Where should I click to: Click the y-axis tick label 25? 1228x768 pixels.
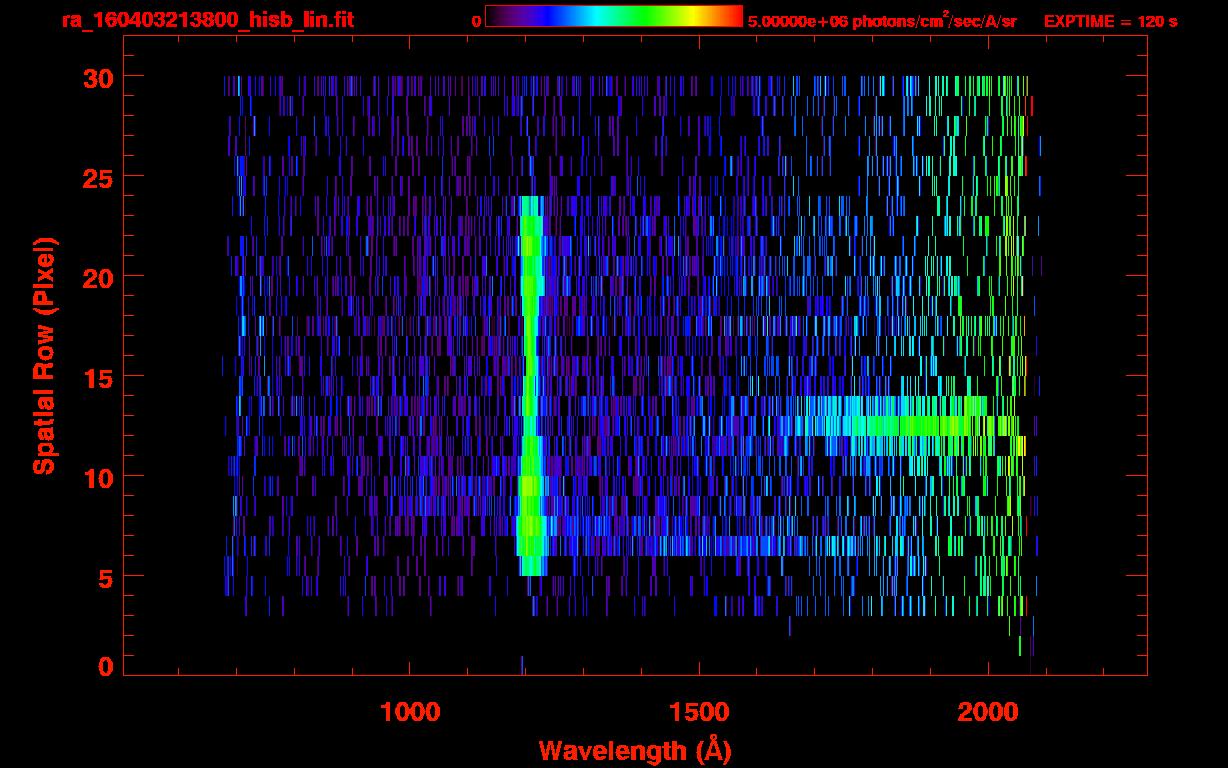(x=98, y=177)
